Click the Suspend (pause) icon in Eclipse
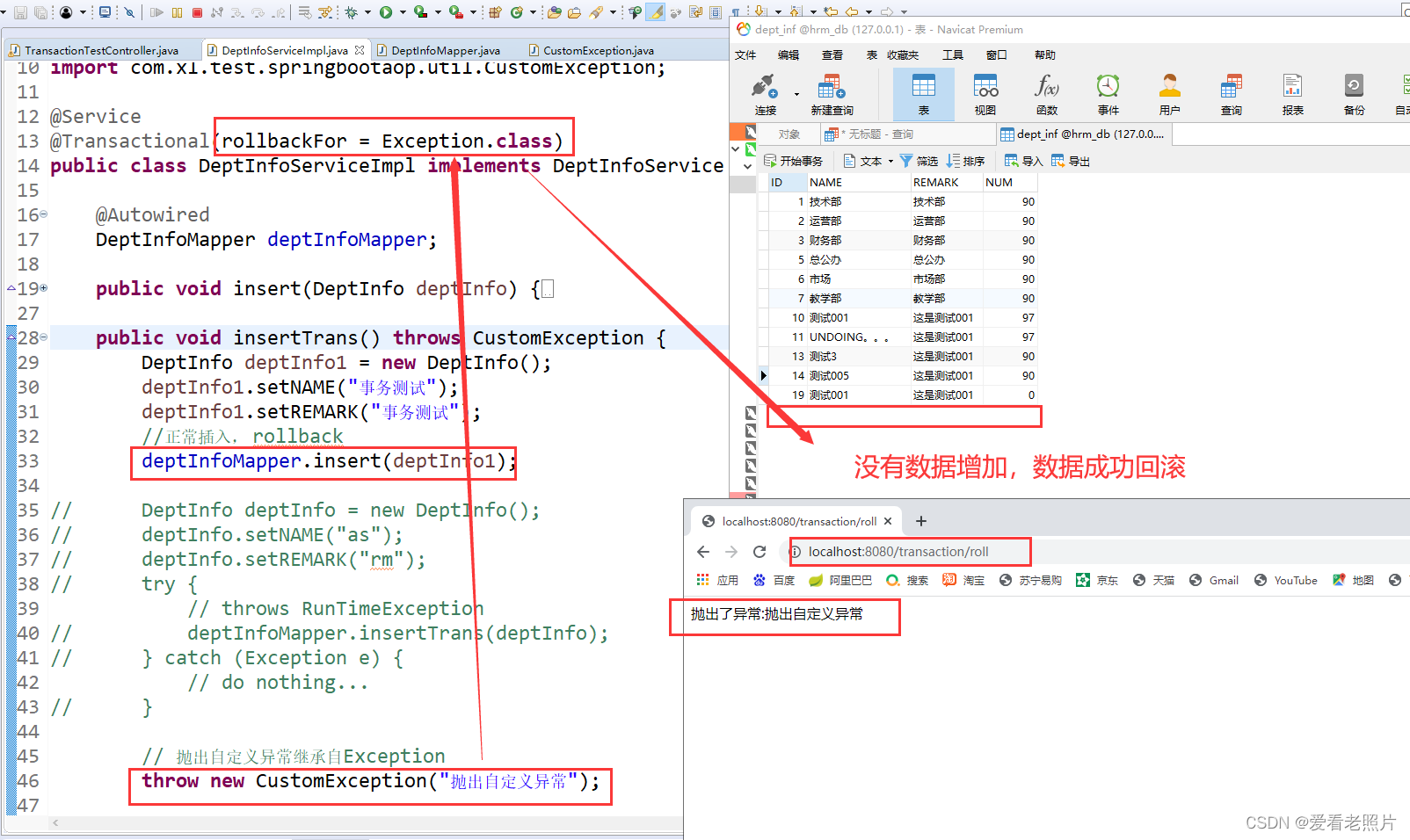Screen dimensions: 1410x840 [177, 12]
